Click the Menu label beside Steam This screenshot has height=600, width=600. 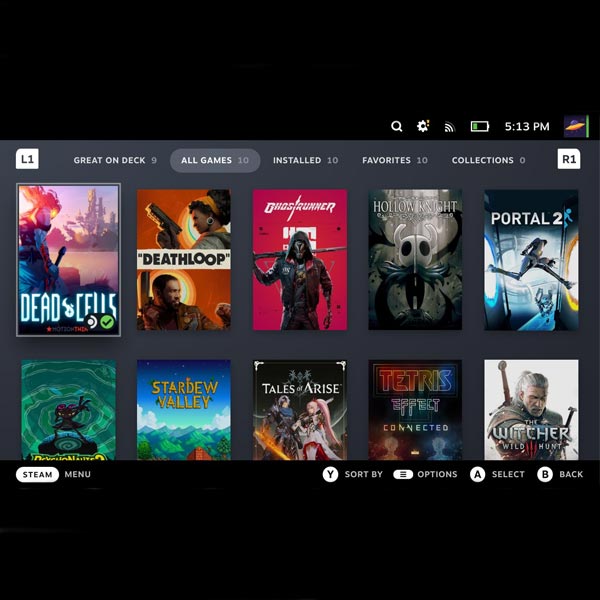click(77, 474)
